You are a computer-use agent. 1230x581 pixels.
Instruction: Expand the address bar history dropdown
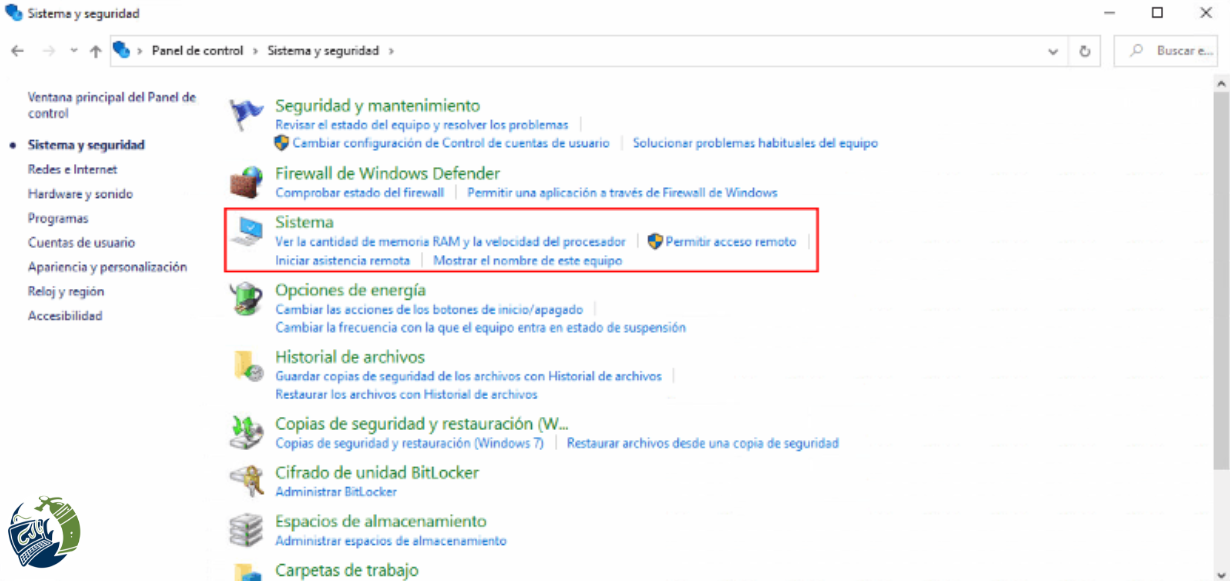[1053, 50]
